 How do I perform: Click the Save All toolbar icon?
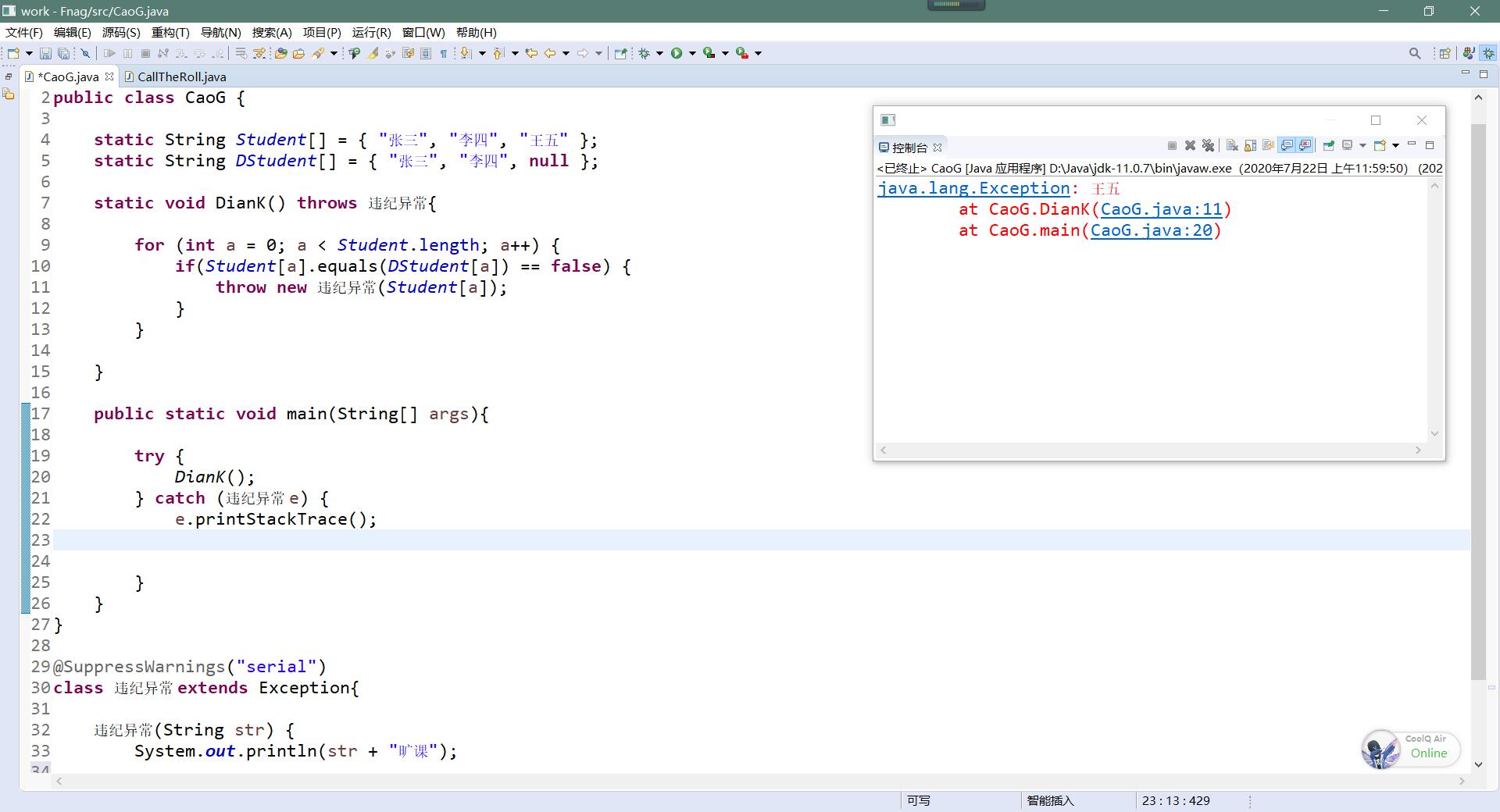click(x=63, y=53)
